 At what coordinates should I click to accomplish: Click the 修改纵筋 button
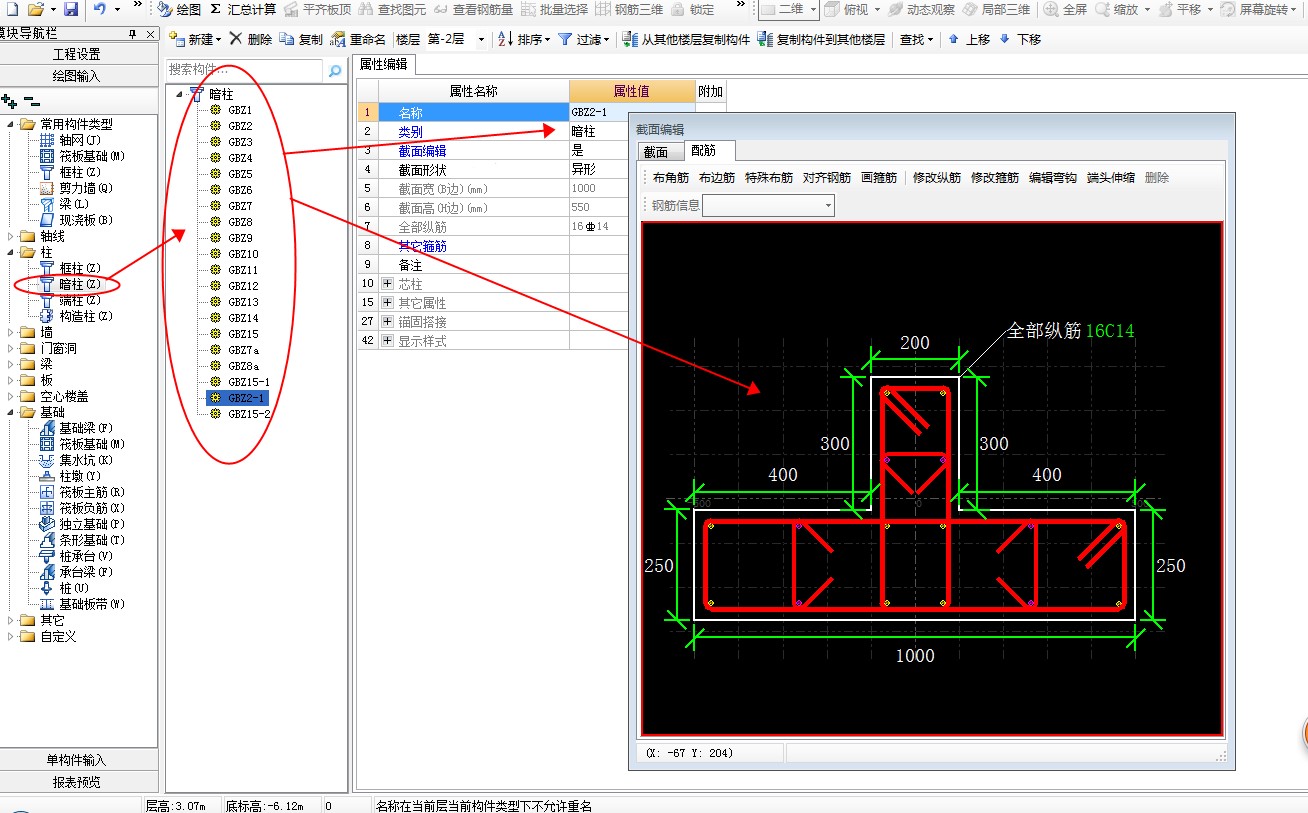tap(937, 178)
